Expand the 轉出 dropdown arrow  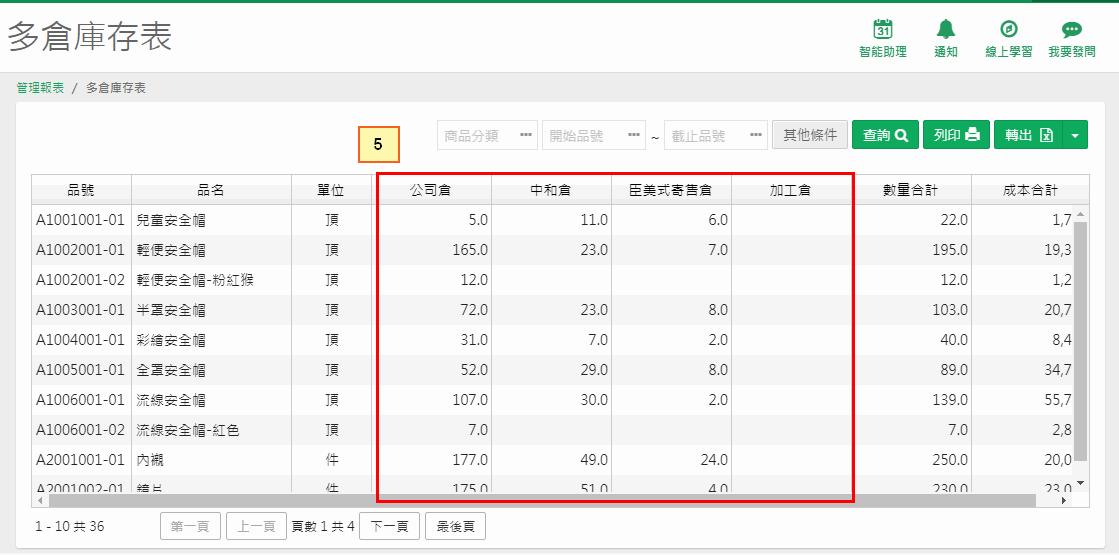(1075, 135)
